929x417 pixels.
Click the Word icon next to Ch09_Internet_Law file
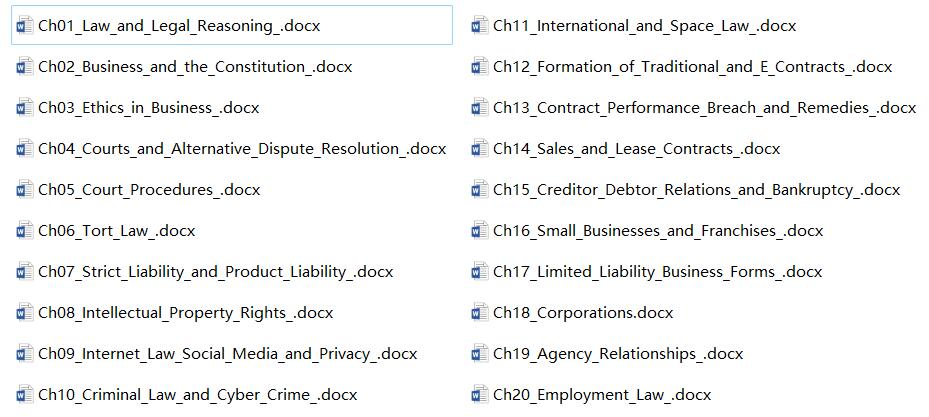click(25, 354)
